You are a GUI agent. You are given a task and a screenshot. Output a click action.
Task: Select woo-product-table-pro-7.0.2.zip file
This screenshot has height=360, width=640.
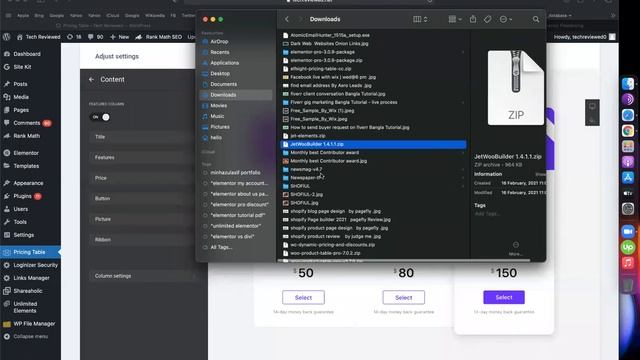[325, 253]
